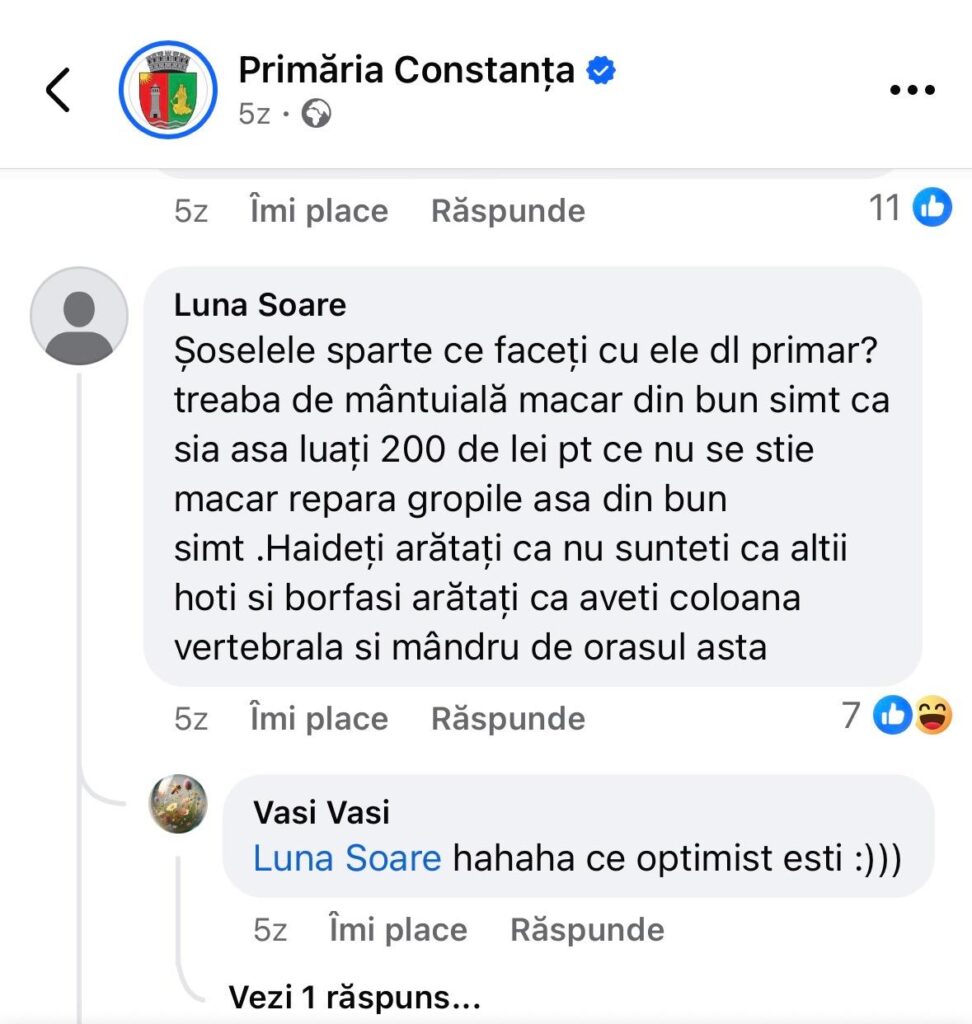Tap the globe public visibility icon
The image size is (972, 1024).
click(317, 115)
